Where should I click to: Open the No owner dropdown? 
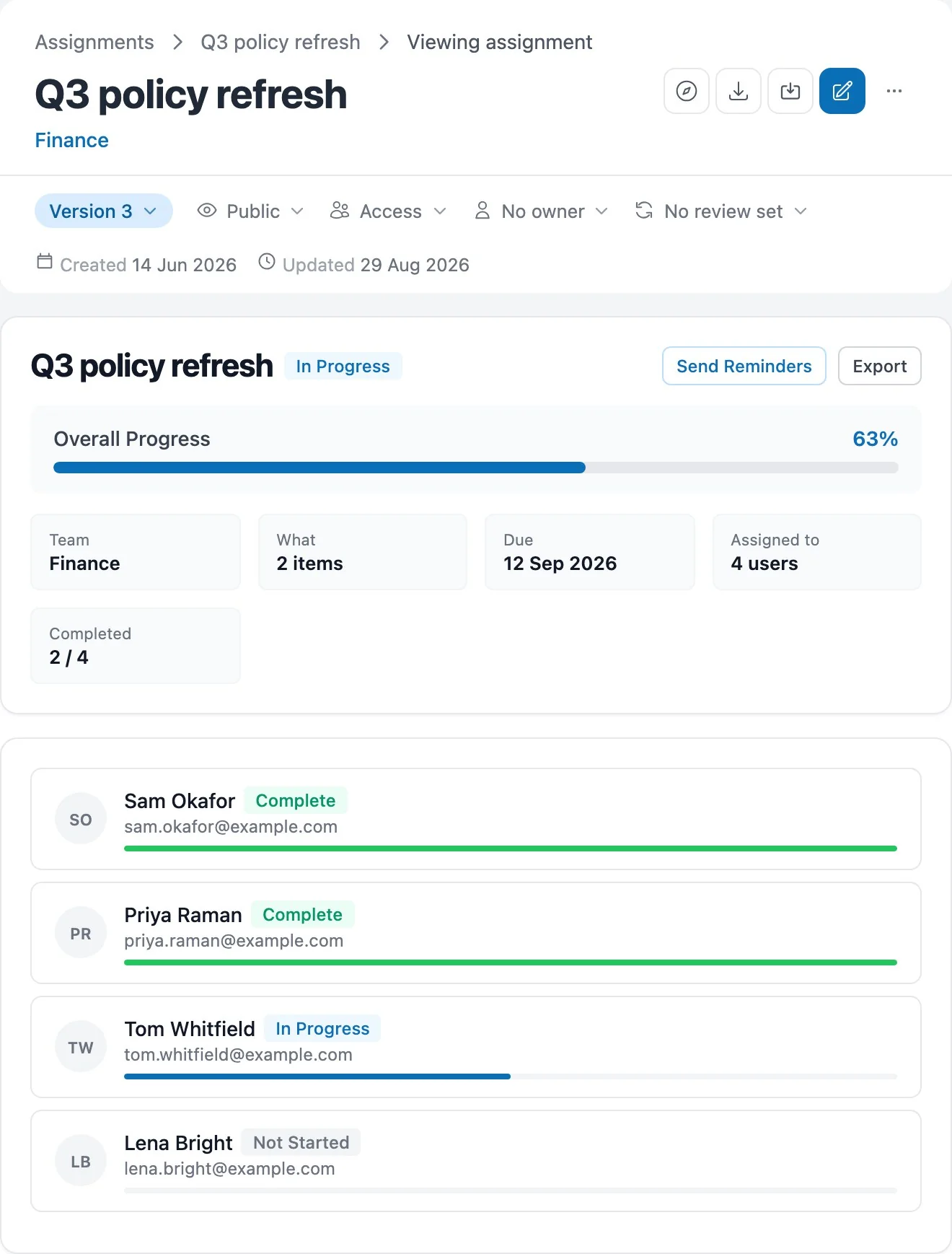(x=542, y=211)
